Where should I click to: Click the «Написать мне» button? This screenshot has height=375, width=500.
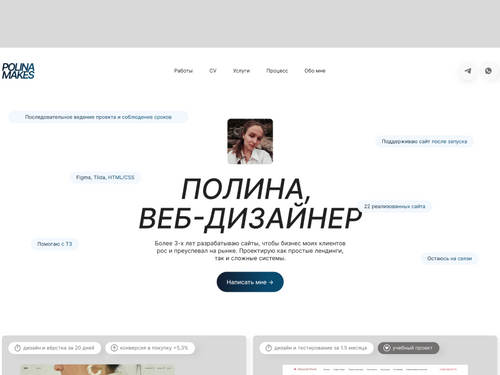[x=250, y=282]
